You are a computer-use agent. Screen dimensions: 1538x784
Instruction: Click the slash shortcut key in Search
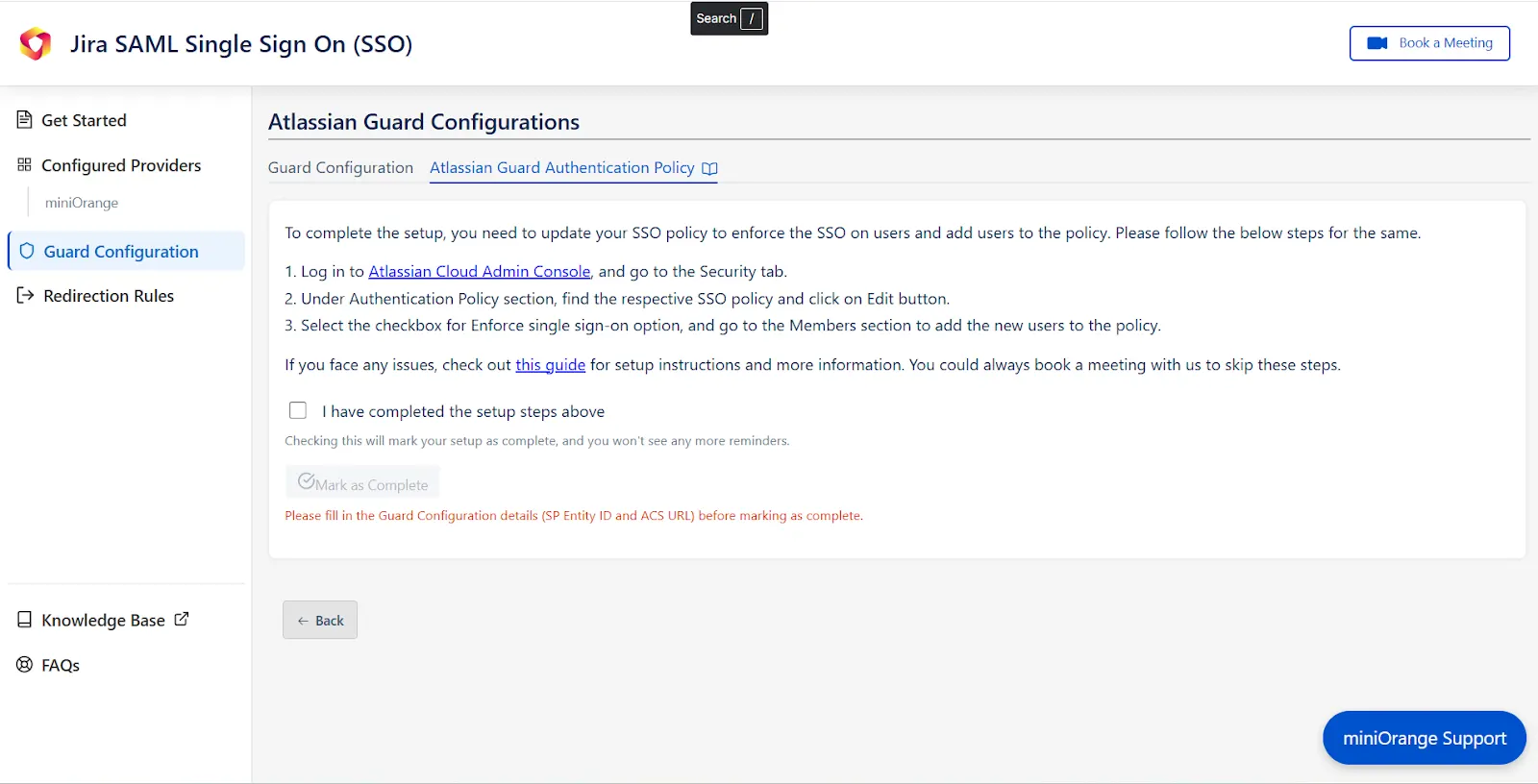(x=752, y=18)
